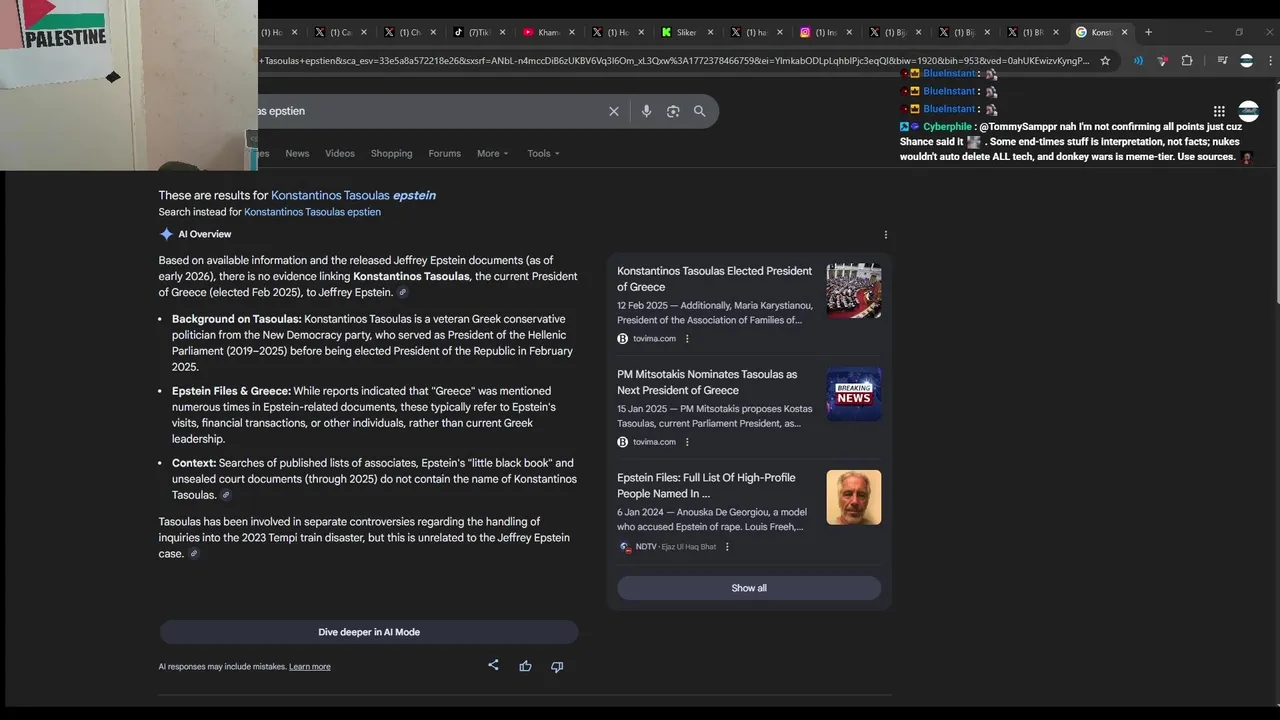Switch to News results tab
The image size is (1280, 720).
tap(297, 153)
